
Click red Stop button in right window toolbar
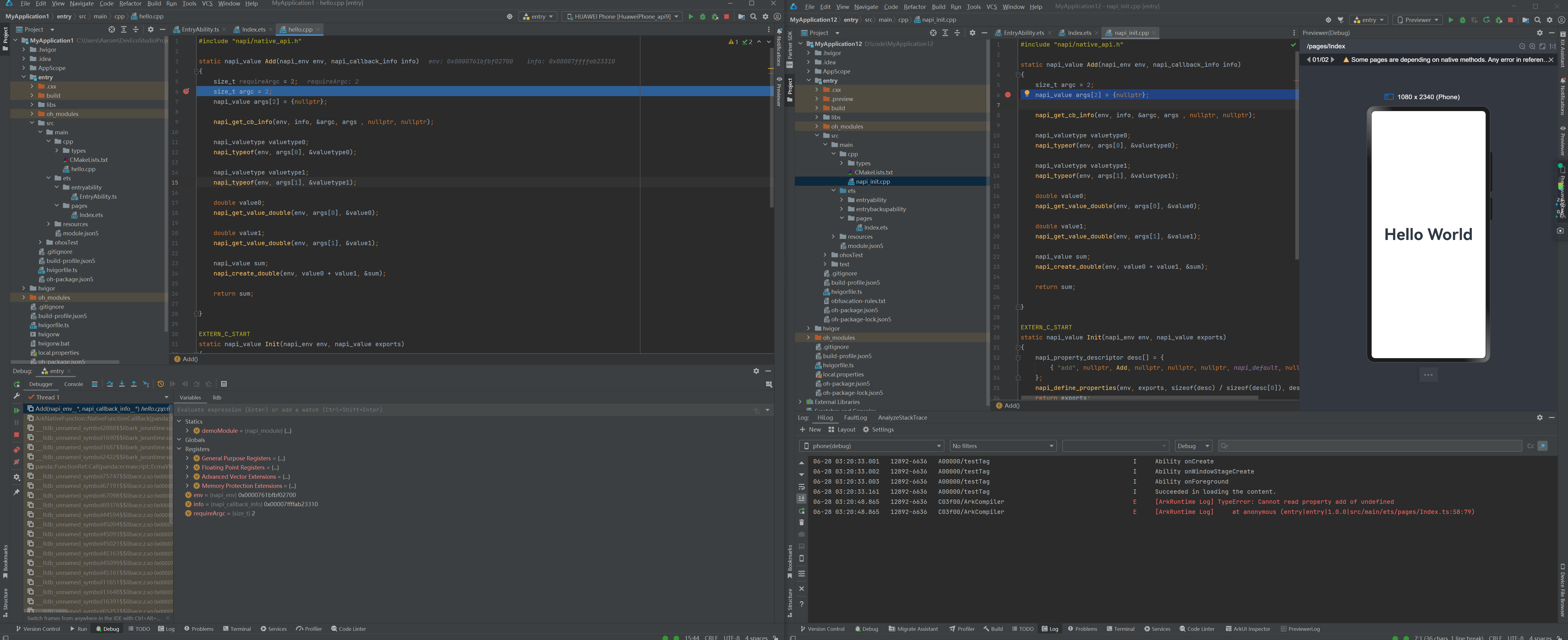1510,20
